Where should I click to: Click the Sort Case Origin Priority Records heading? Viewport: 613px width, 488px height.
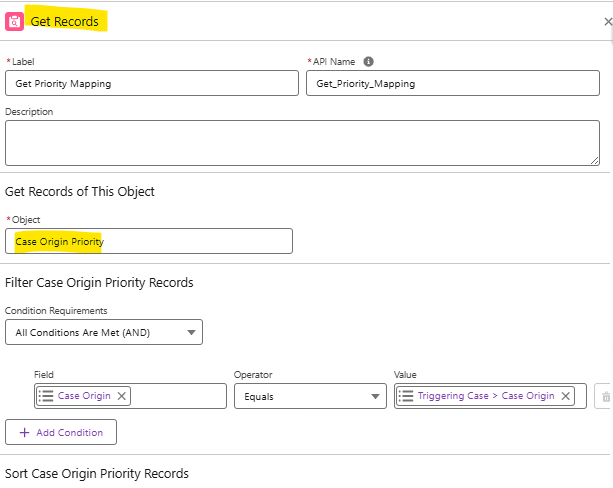coord(97,473)
